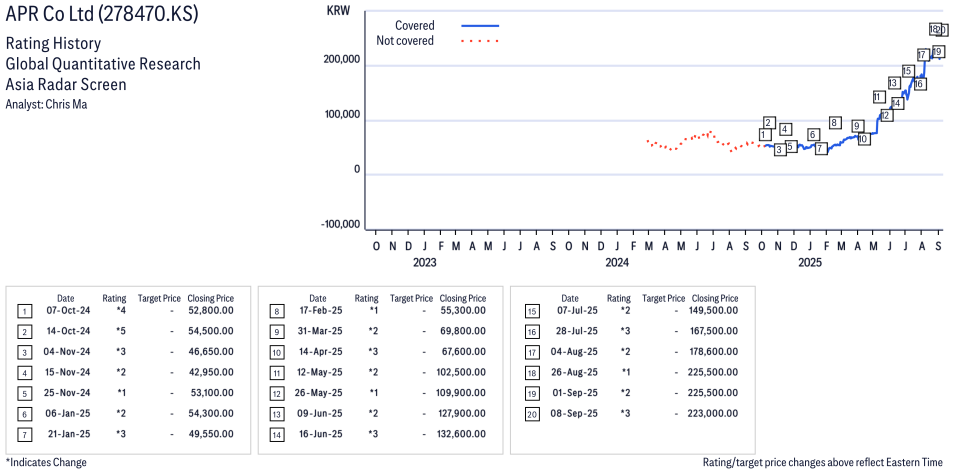The image size is (954, 469).
Task: Click the date 17-Feb-25
Action: coord(320,311)
